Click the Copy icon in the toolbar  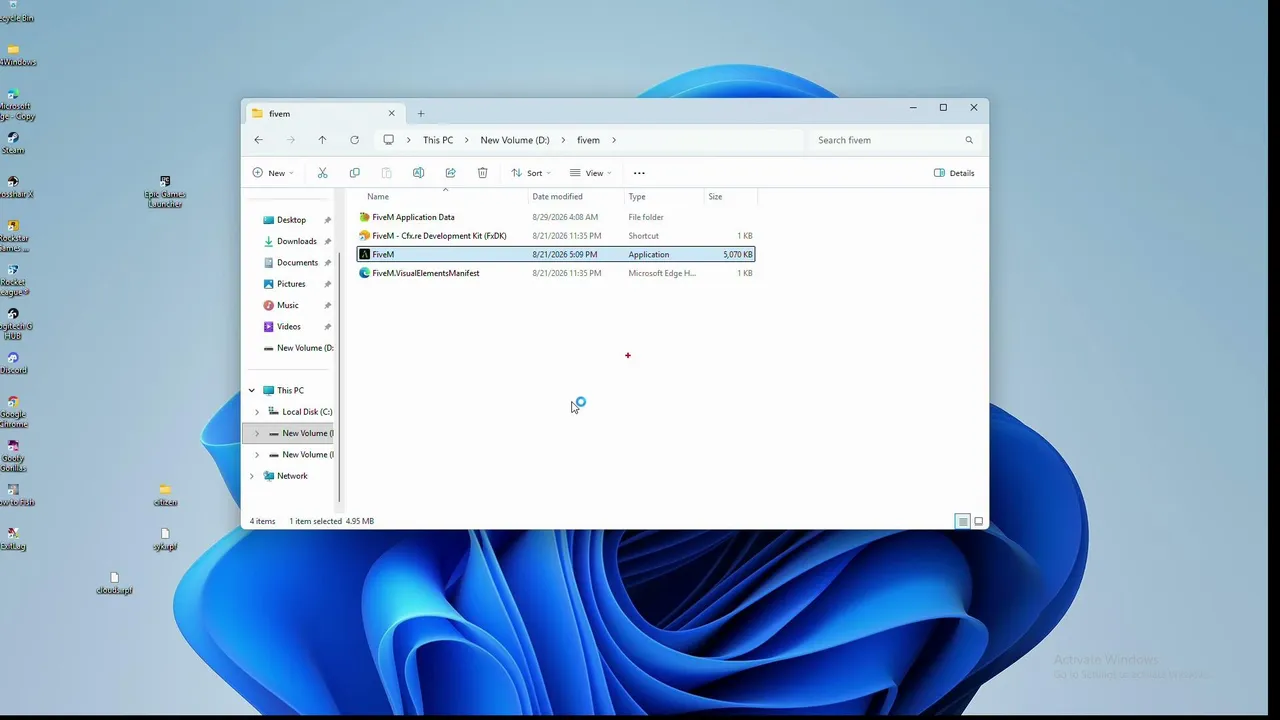[x=354, y=173]
